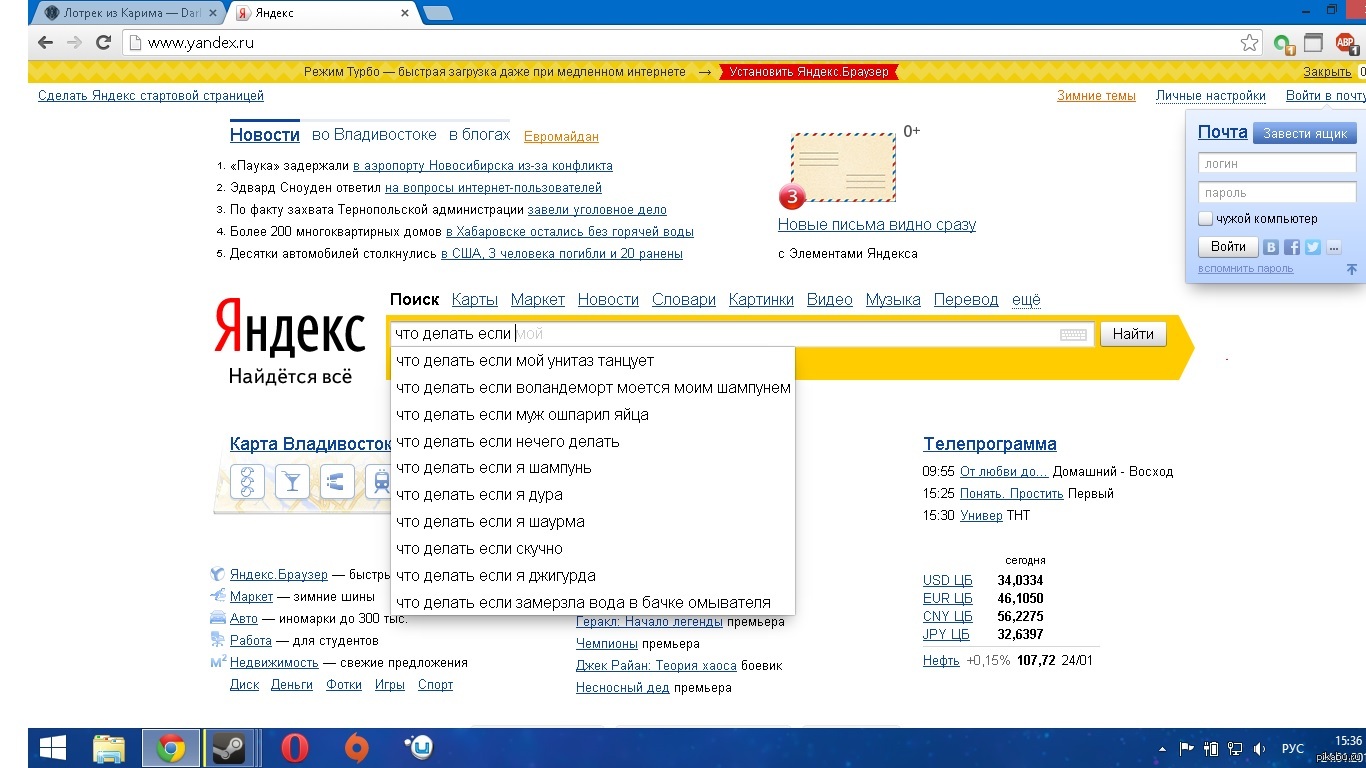Tick the "чужой компьютер" checkbox
The image size is (1366, 768).
point(1206,219)
